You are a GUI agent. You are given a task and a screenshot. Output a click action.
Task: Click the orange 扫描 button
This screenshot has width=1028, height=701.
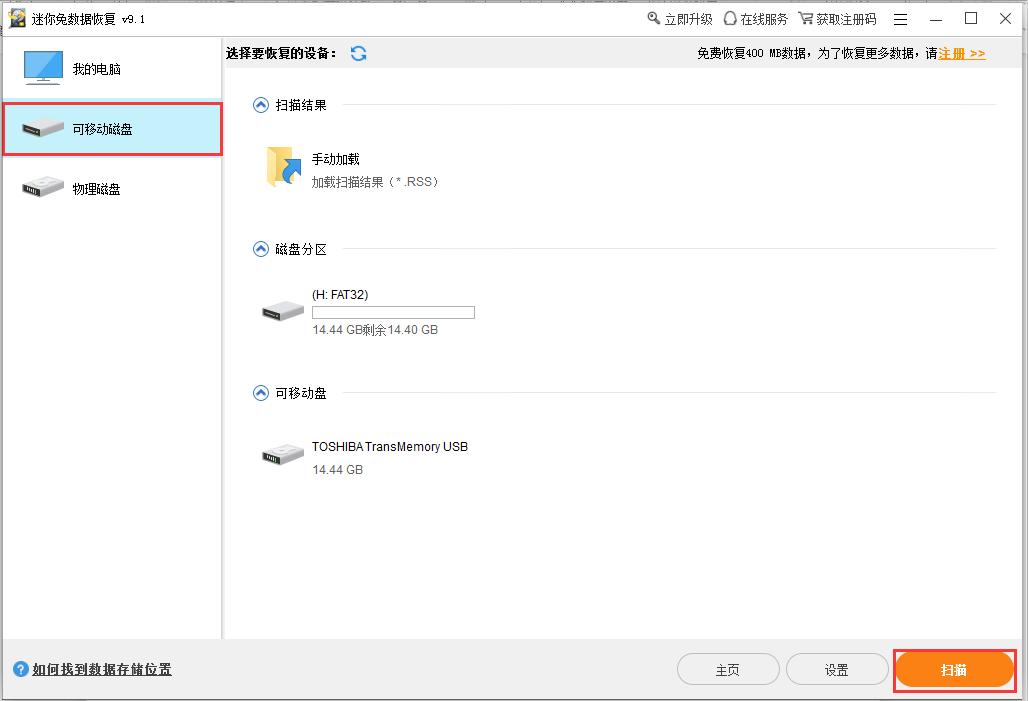(955, 670)
